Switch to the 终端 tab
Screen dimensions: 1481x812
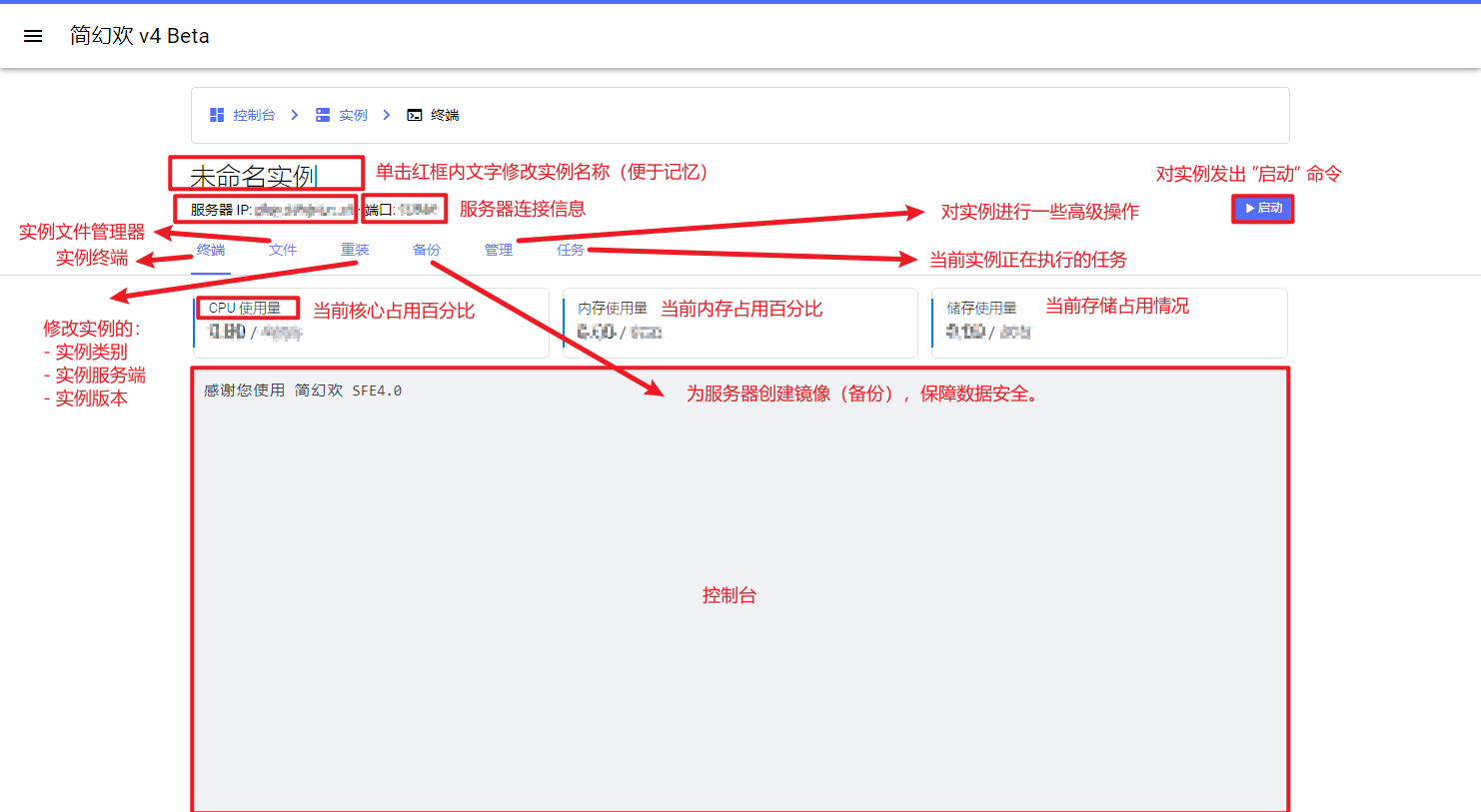pos(211,250)
